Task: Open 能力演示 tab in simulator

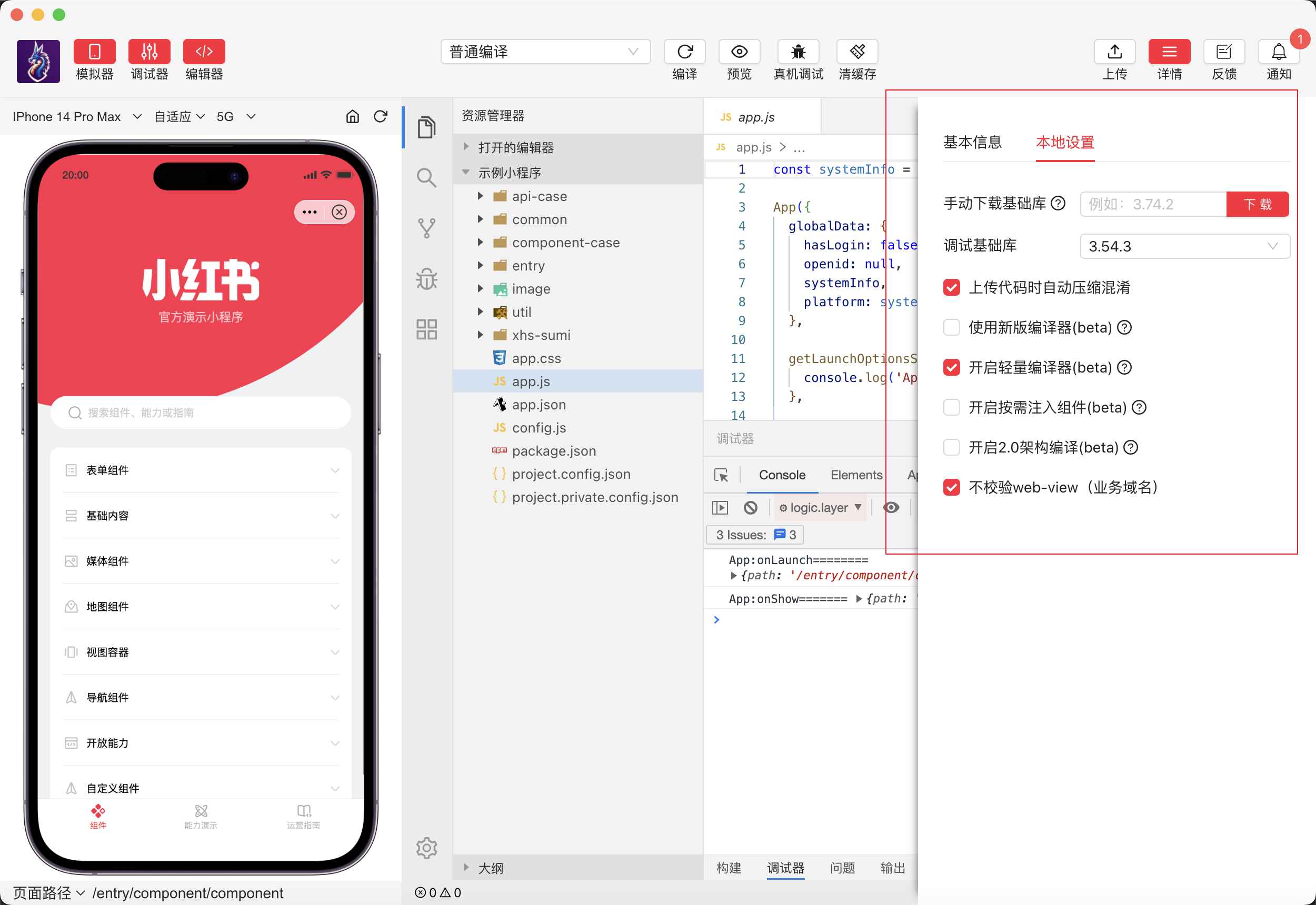Action: [201, 817]
